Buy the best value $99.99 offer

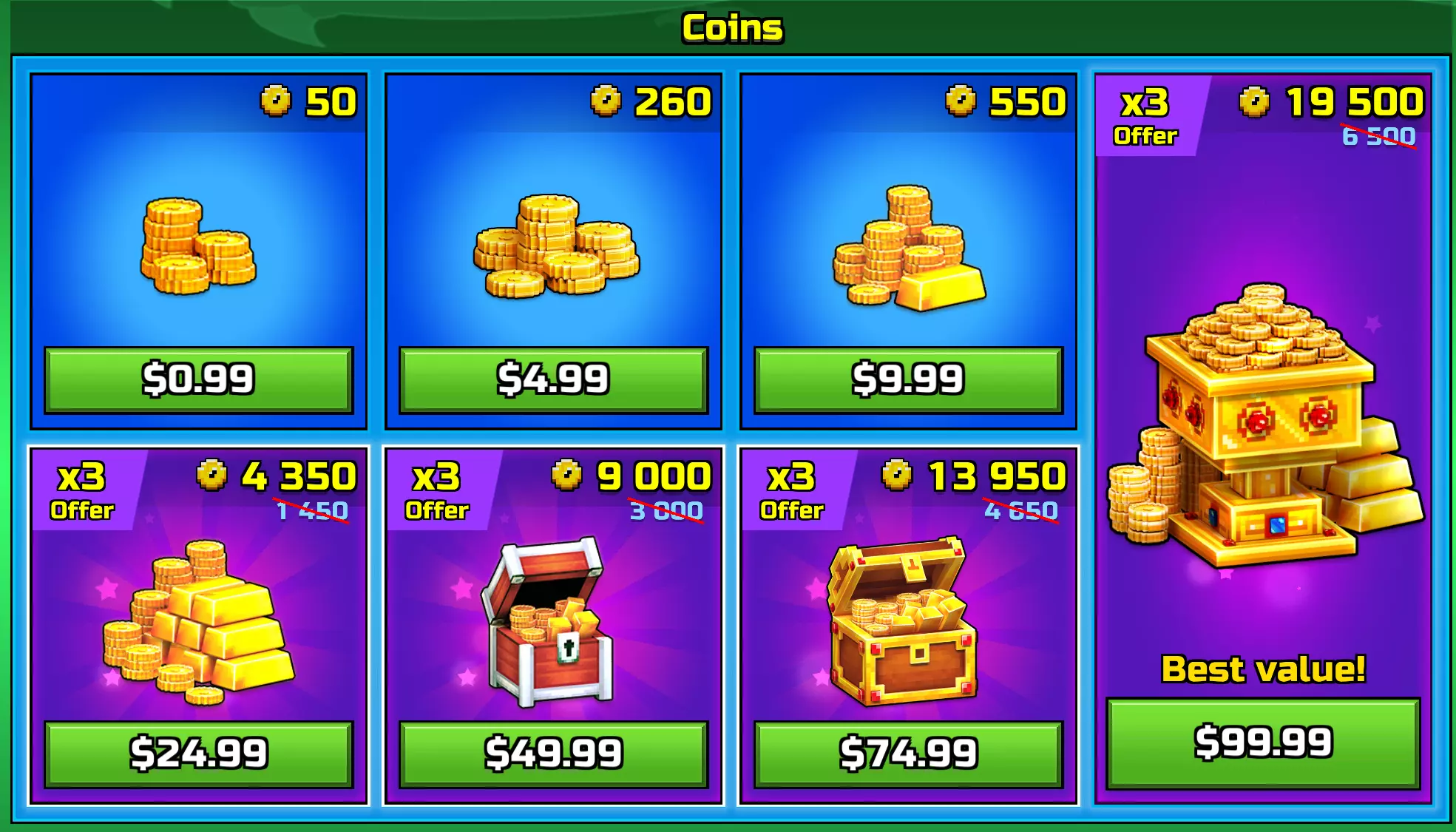[1263, 743]
